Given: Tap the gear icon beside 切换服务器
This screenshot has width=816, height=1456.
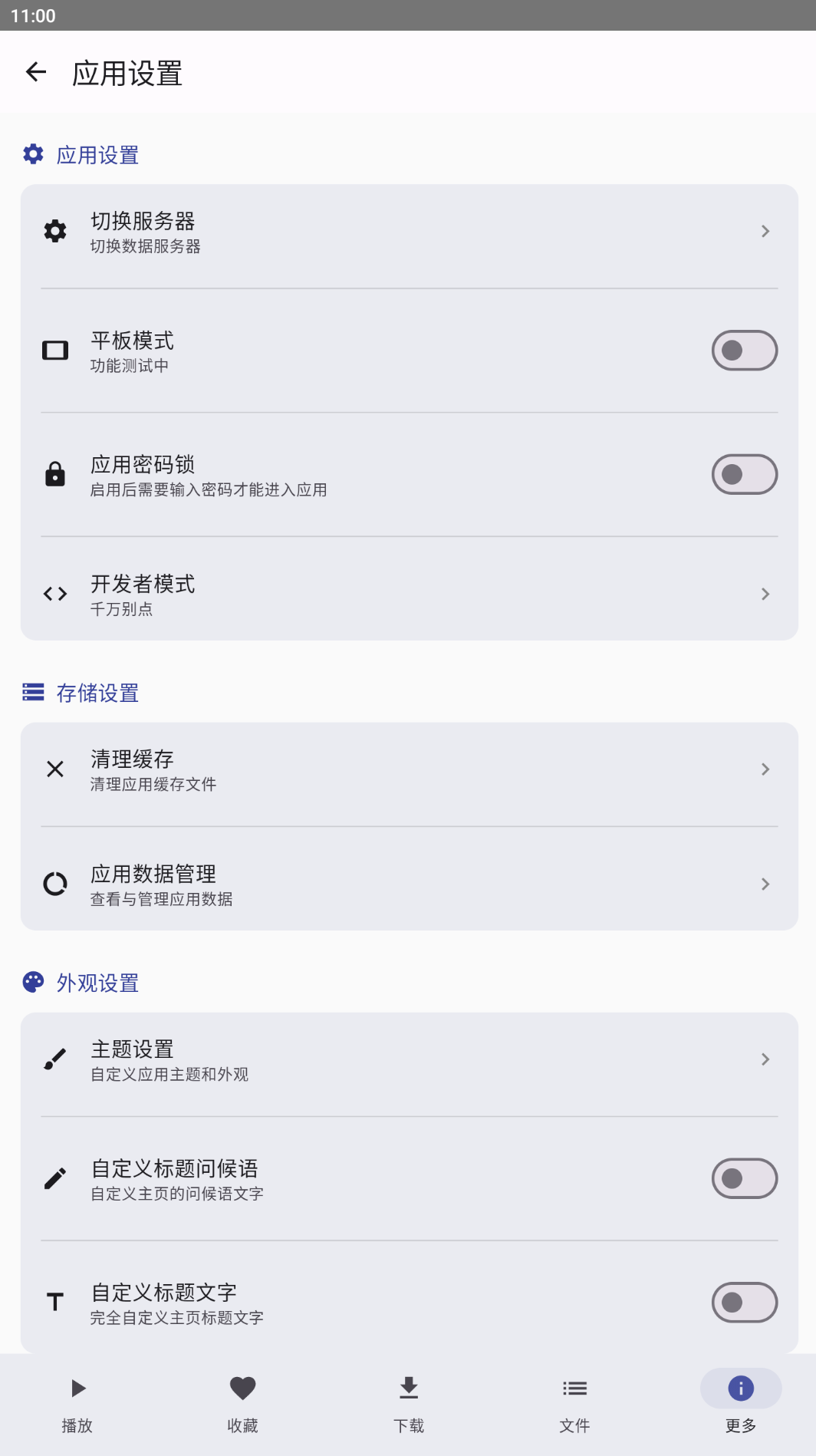Looking at the screenshot, I should 55,231.
